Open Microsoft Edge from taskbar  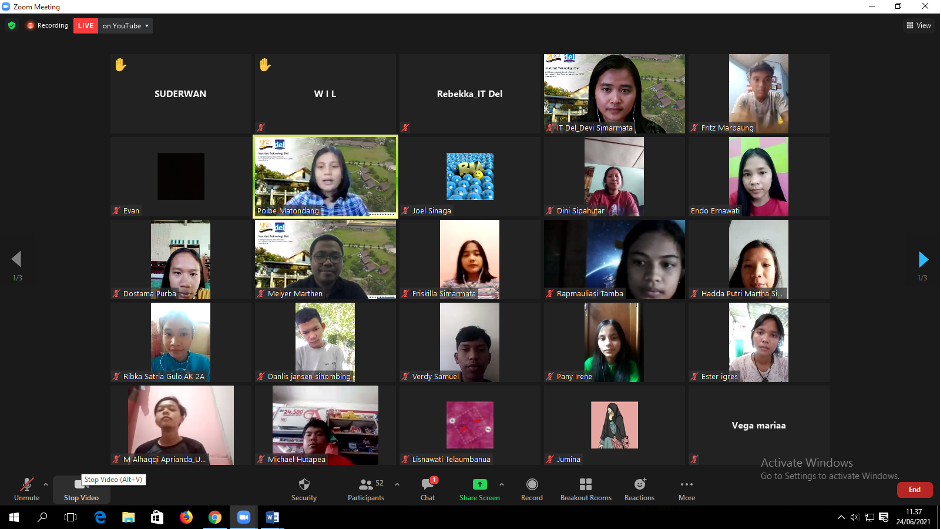click(x=100, y=517)
